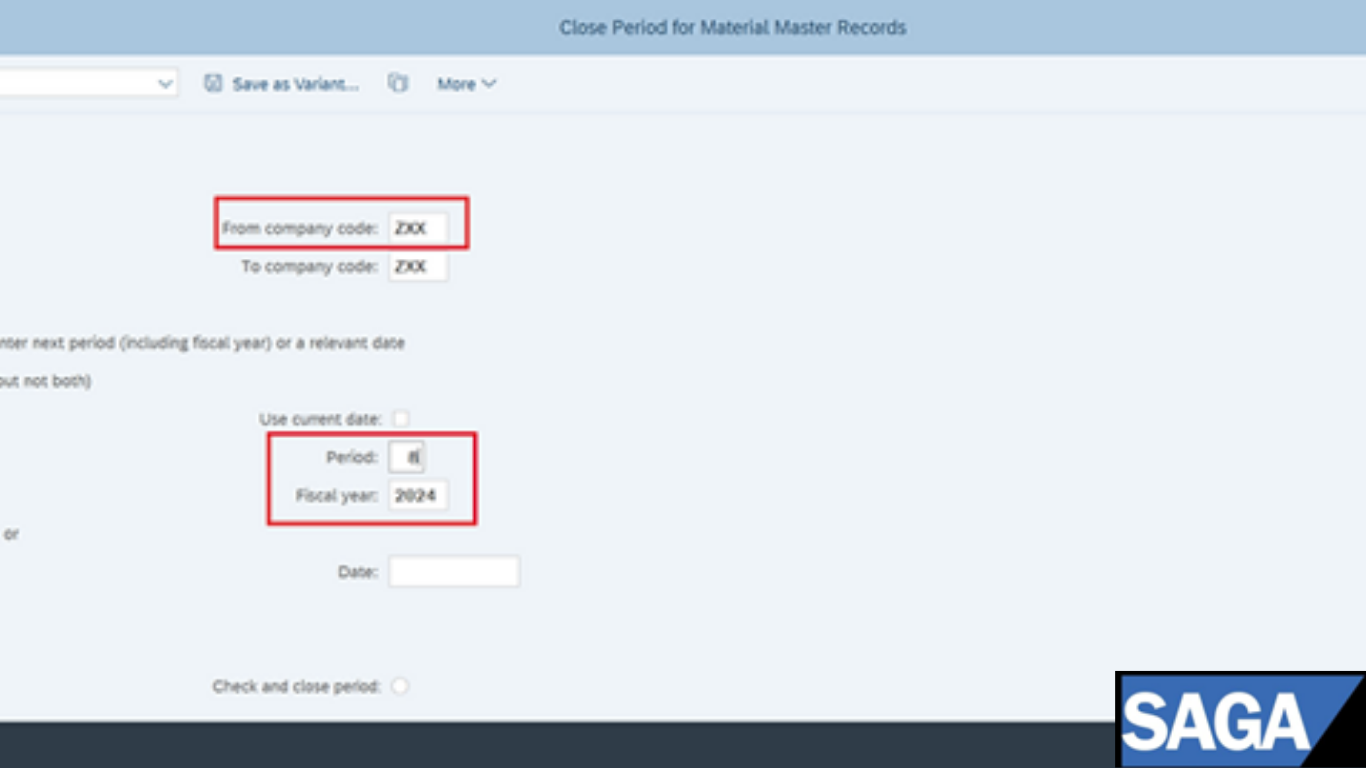Click the From company code input field
Screen dimensions: 1366x768
pyautogui.click(x=418, y=228)
